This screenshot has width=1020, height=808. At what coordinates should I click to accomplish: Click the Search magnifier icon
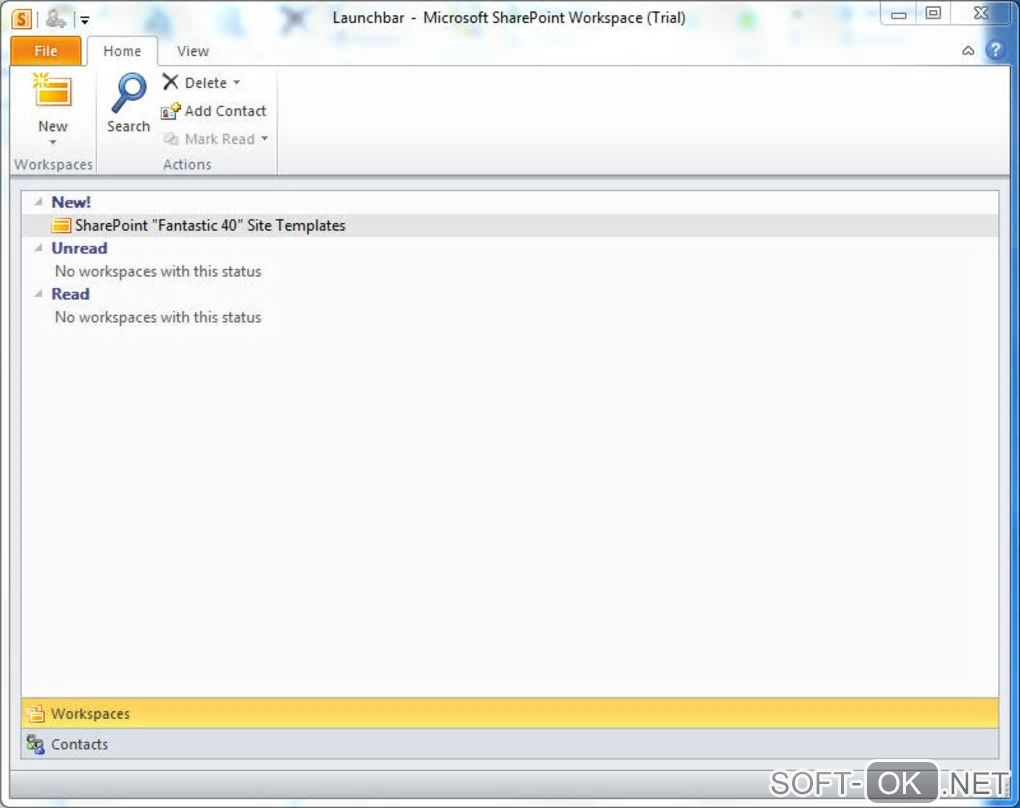[x=129, y=93]
